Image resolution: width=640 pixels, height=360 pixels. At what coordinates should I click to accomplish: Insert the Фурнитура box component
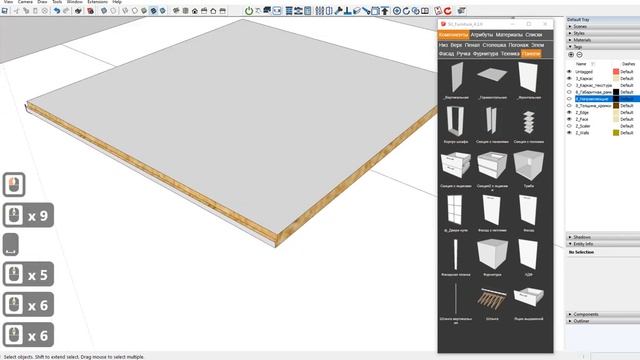click(x=492, y=257)
